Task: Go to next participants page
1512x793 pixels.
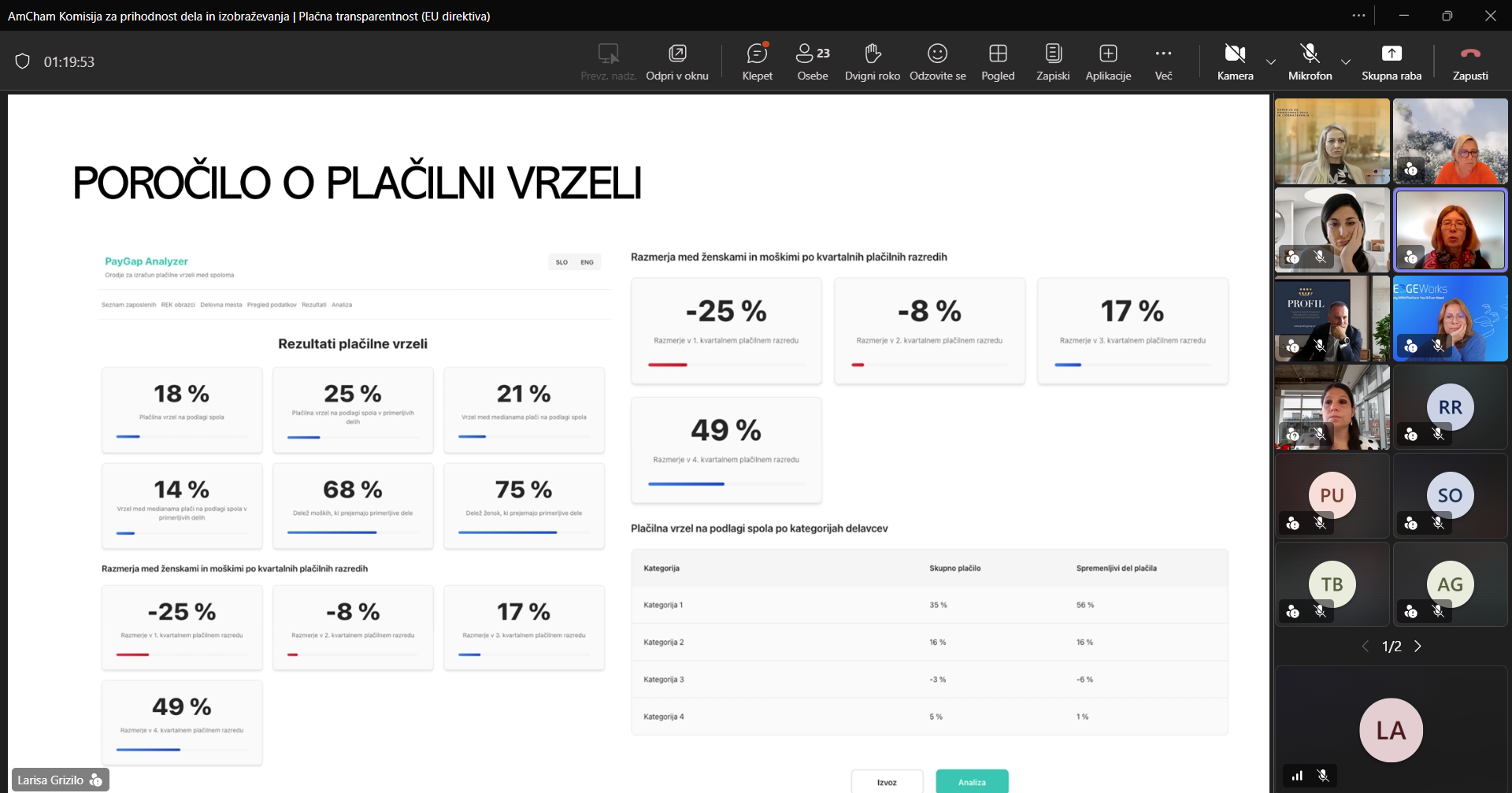Action: [1418, 647]
